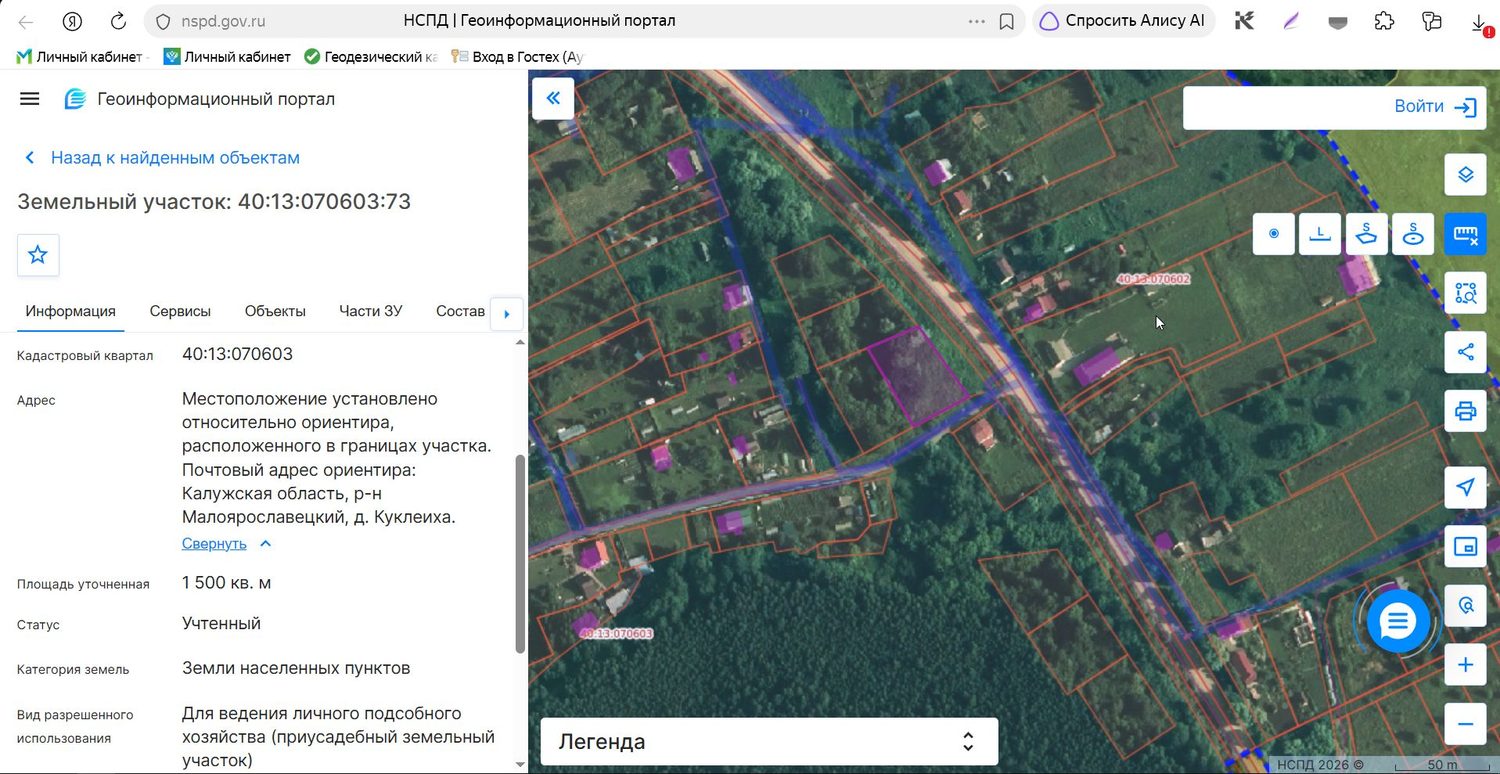Open browser downloads
This screenshot has width=1500, height=774.
[x=1479, y=22]
